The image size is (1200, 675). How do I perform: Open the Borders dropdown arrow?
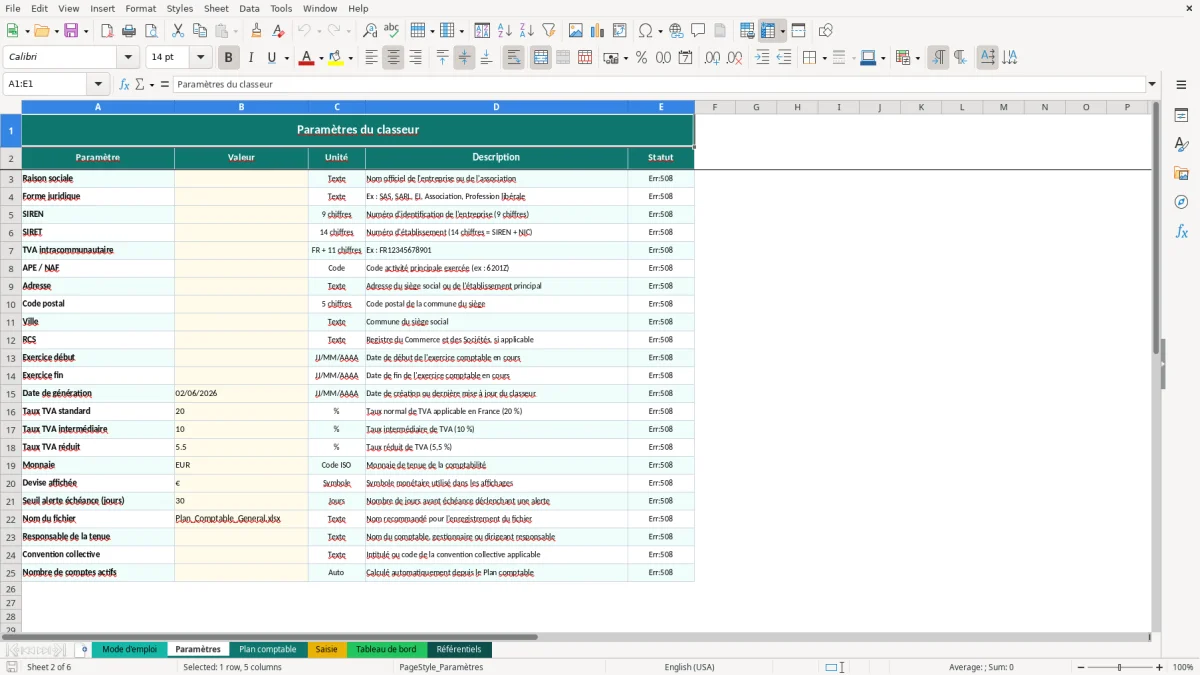click(824, 58)
